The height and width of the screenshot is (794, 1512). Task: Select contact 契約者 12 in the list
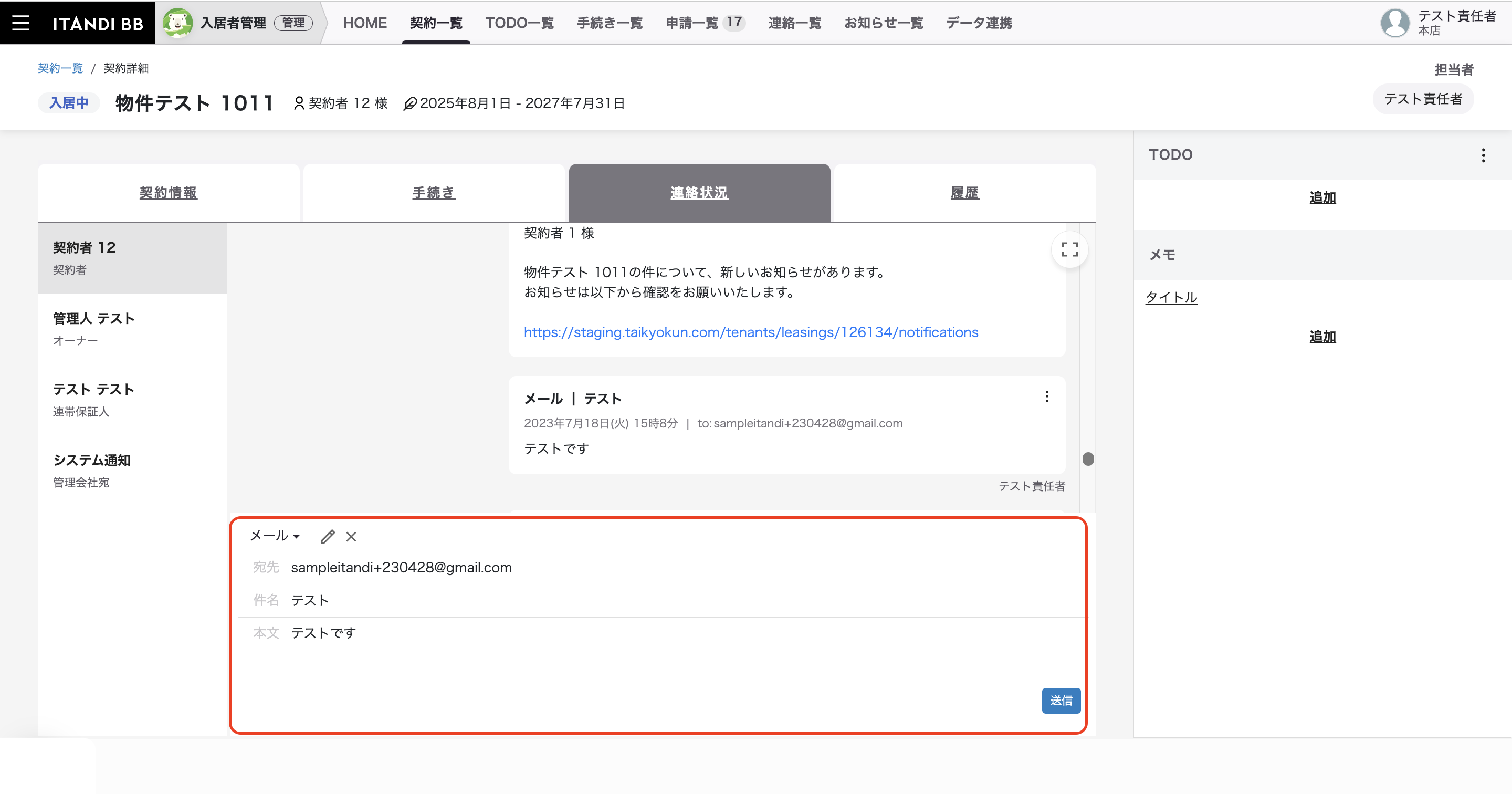132,258
